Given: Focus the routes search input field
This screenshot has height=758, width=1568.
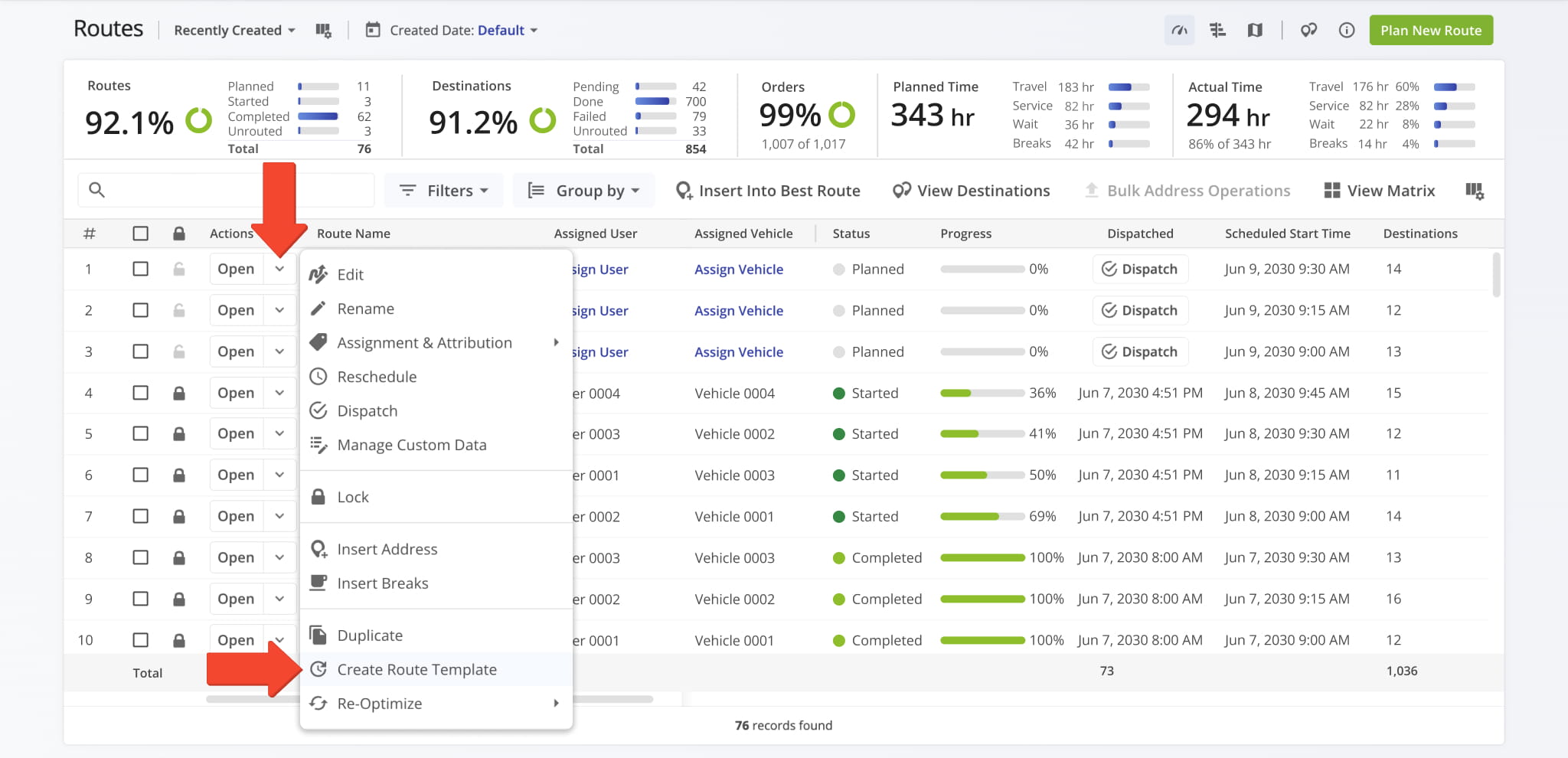Looking at the screenshot, I should point(226,190).
